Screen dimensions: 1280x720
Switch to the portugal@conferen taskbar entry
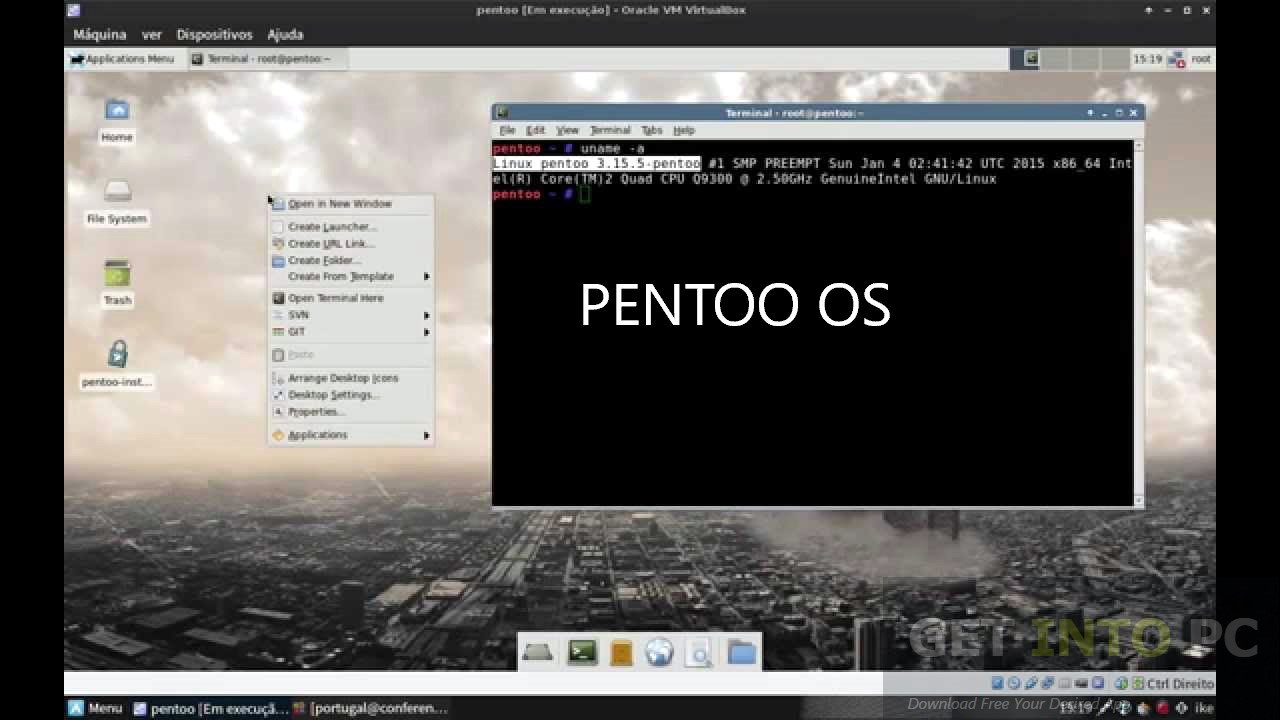(370, 708)
